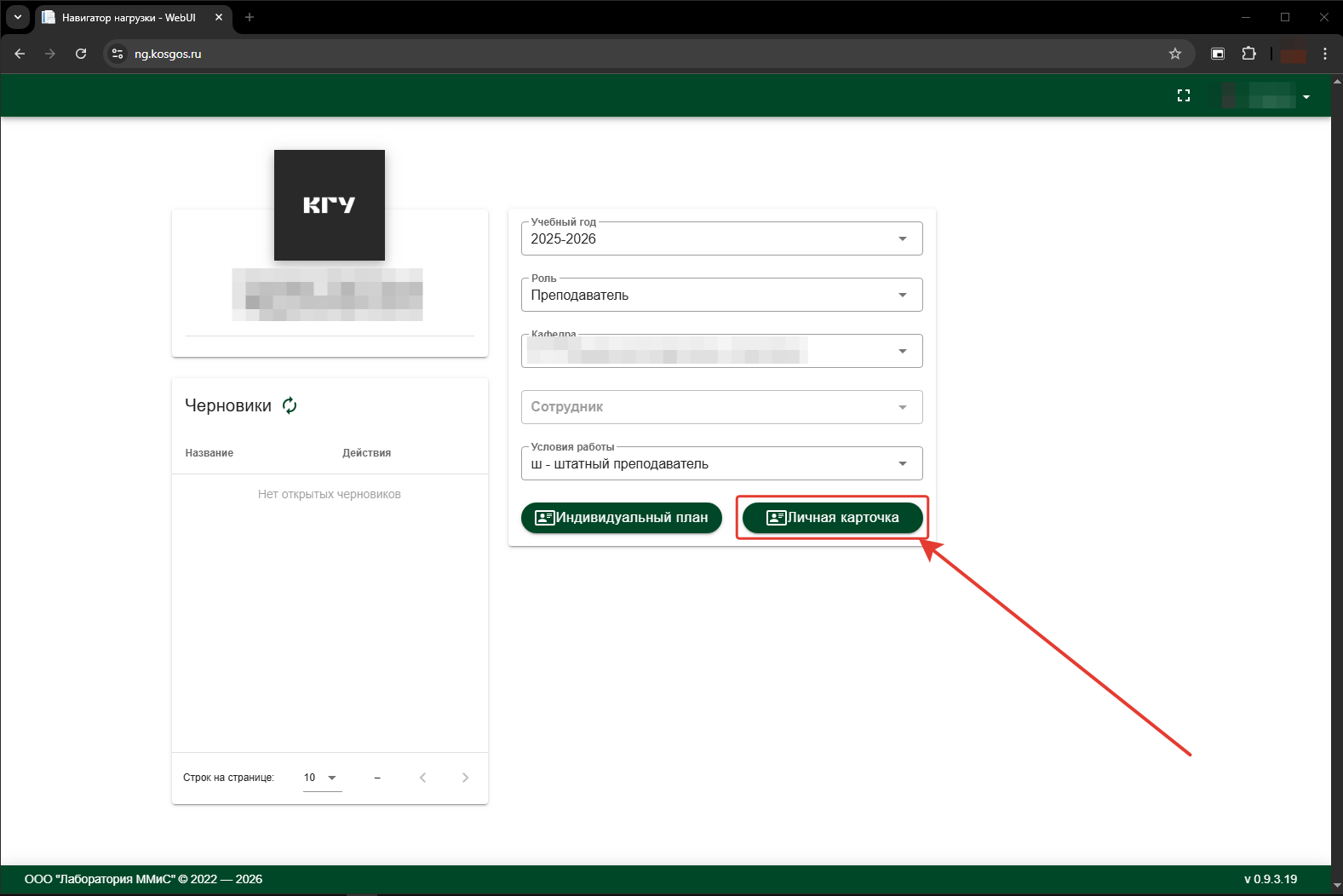Open Chrome three-dot menu
The image size is (1343, 896).
[1324, 54]
